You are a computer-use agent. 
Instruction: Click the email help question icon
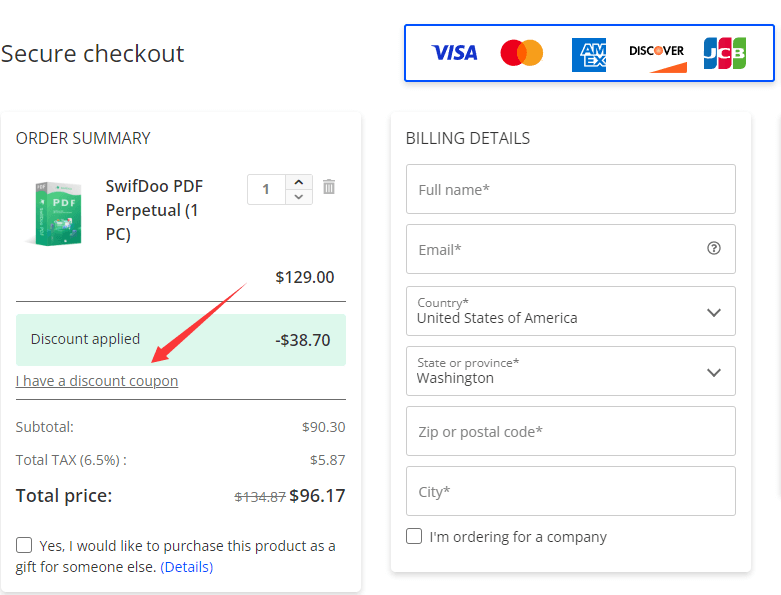point(713,248)
